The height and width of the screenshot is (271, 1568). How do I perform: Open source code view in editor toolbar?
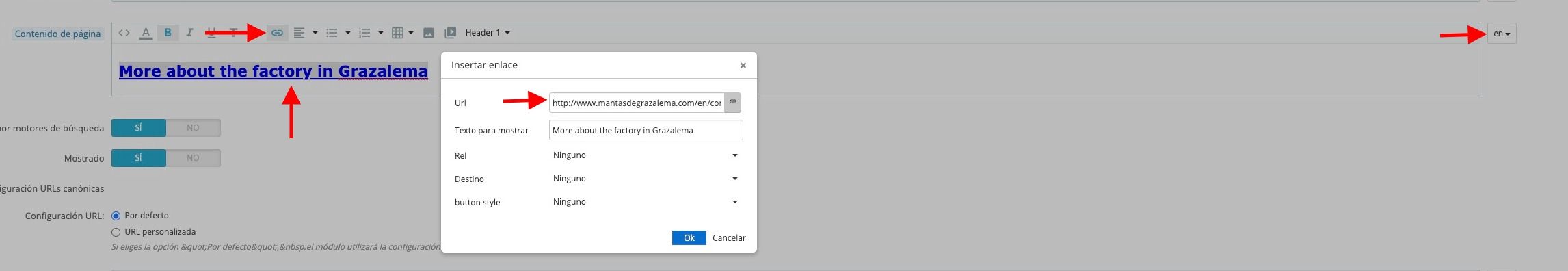coord(124,33)
